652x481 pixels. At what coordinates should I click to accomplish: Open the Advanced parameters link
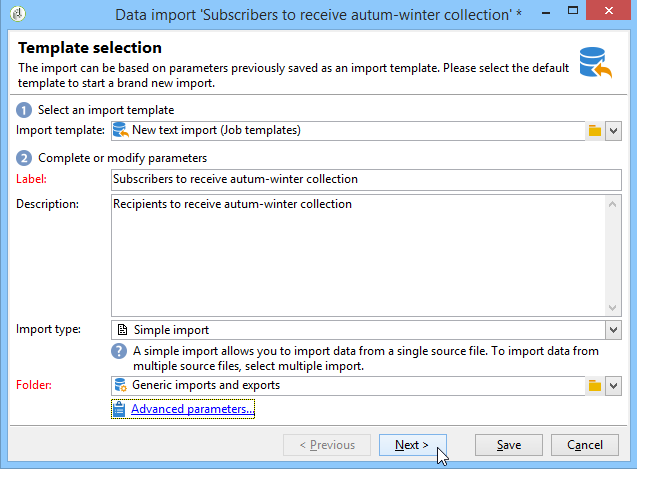192,409
